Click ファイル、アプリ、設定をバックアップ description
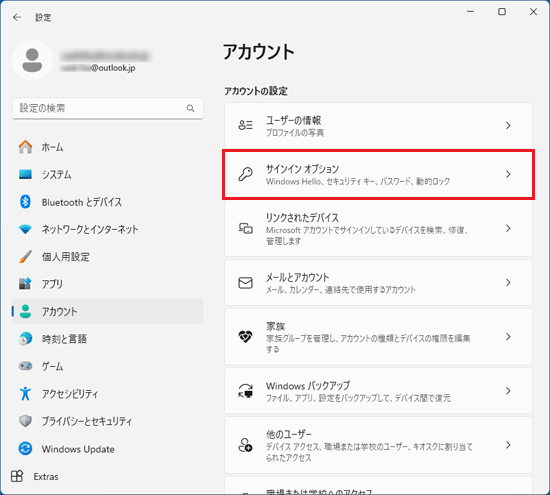The width and height of the screenshot is (550, 495). pyautogui.click(x=358, y=398)
